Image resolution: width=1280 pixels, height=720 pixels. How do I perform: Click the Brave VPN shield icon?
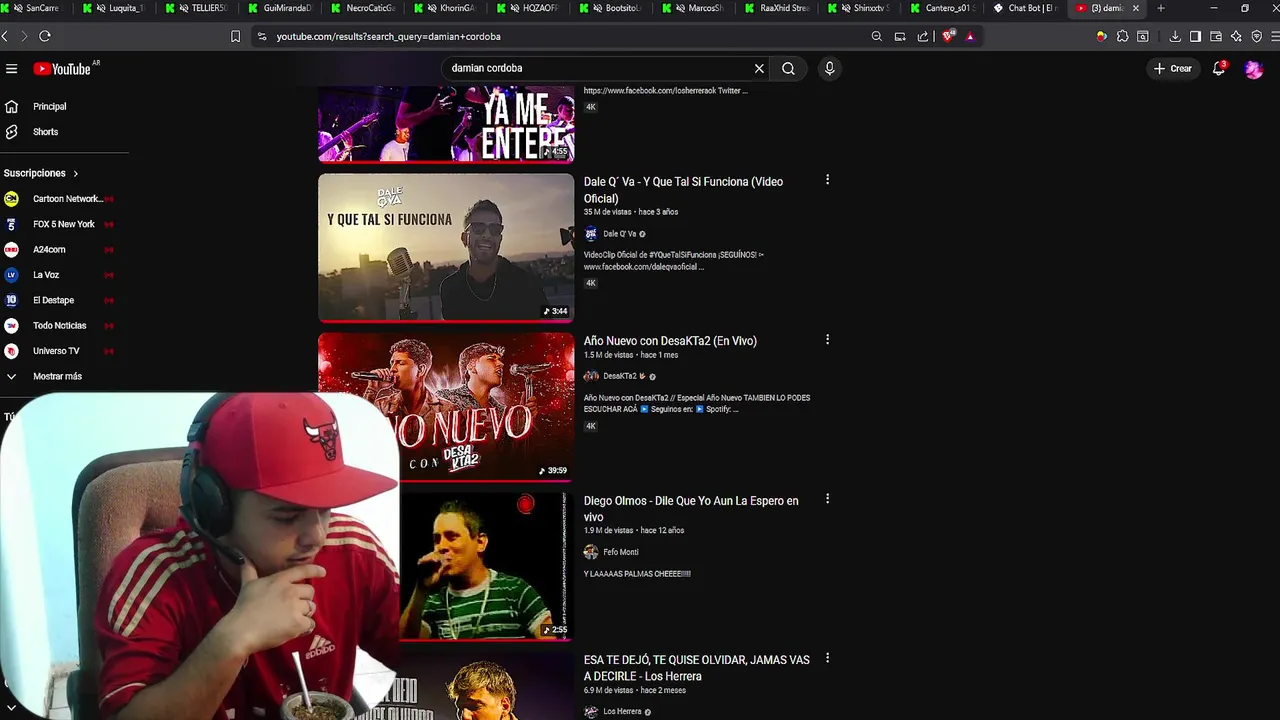(1257, 36)
